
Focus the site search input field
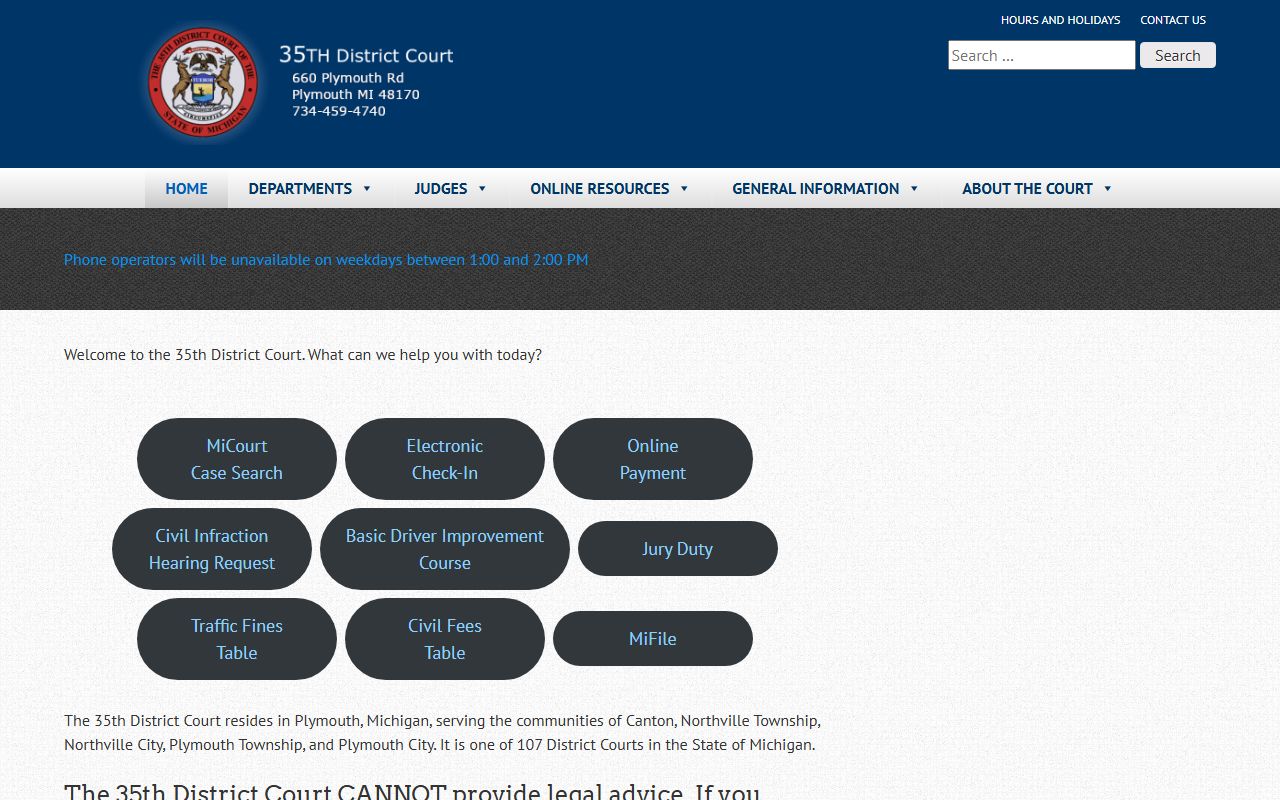[1041, 55]
